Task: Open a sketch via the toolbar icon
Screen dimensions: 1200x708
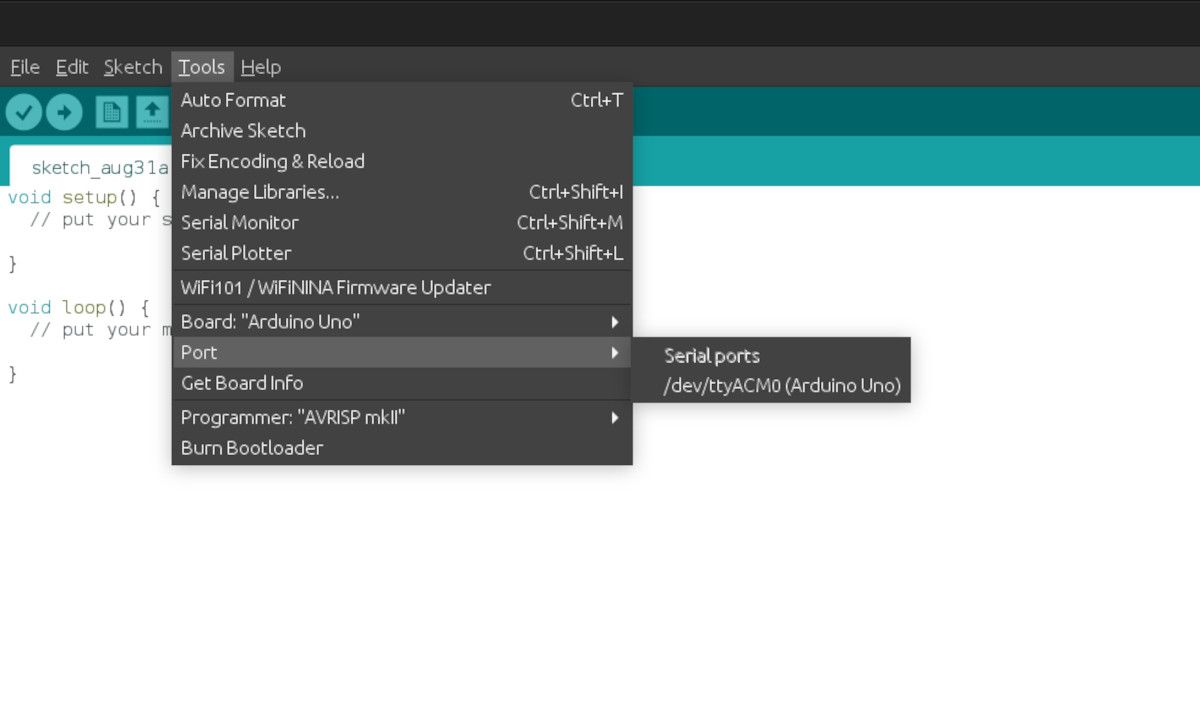Action: (x=152, y=111)
